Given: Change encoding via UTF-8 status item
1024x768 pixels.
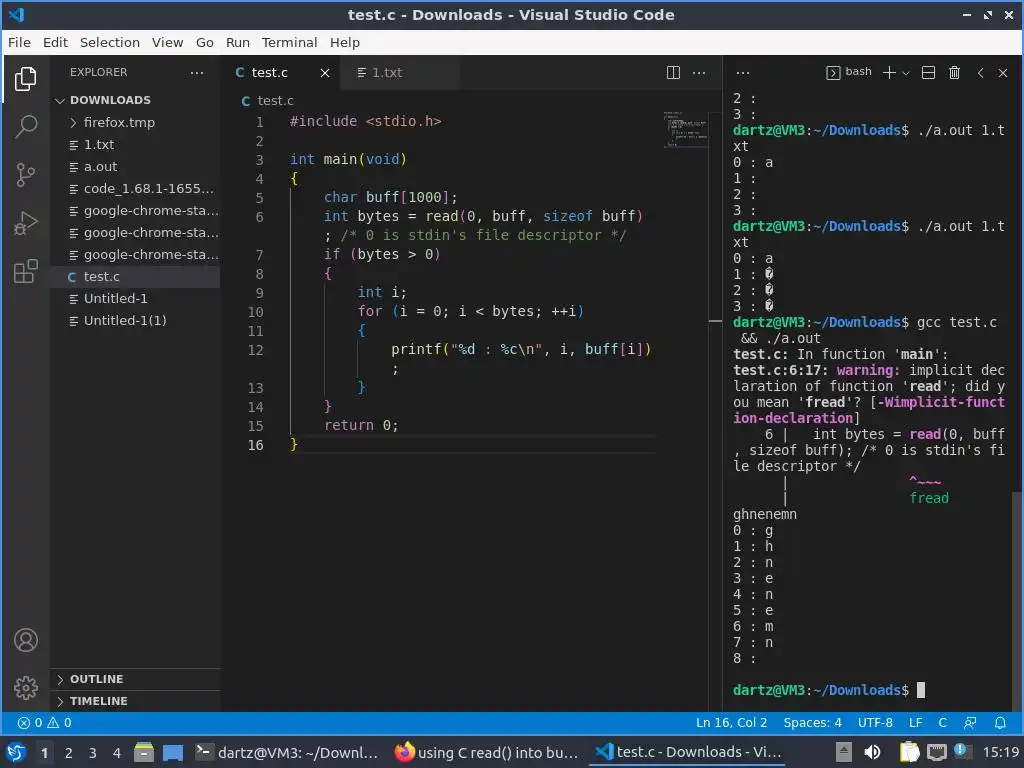Looking at the screenshot, I should tap(874, 723).
